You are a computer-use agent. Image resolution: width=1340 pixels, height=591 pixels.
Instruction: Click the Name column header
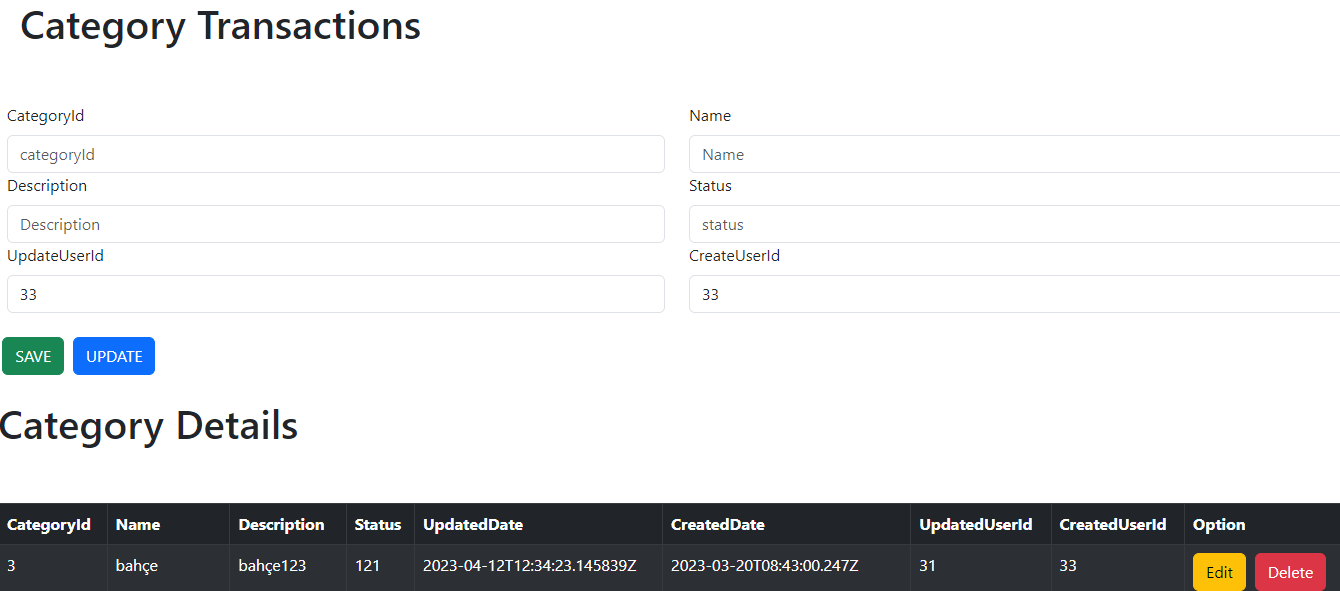click(137, 524)
